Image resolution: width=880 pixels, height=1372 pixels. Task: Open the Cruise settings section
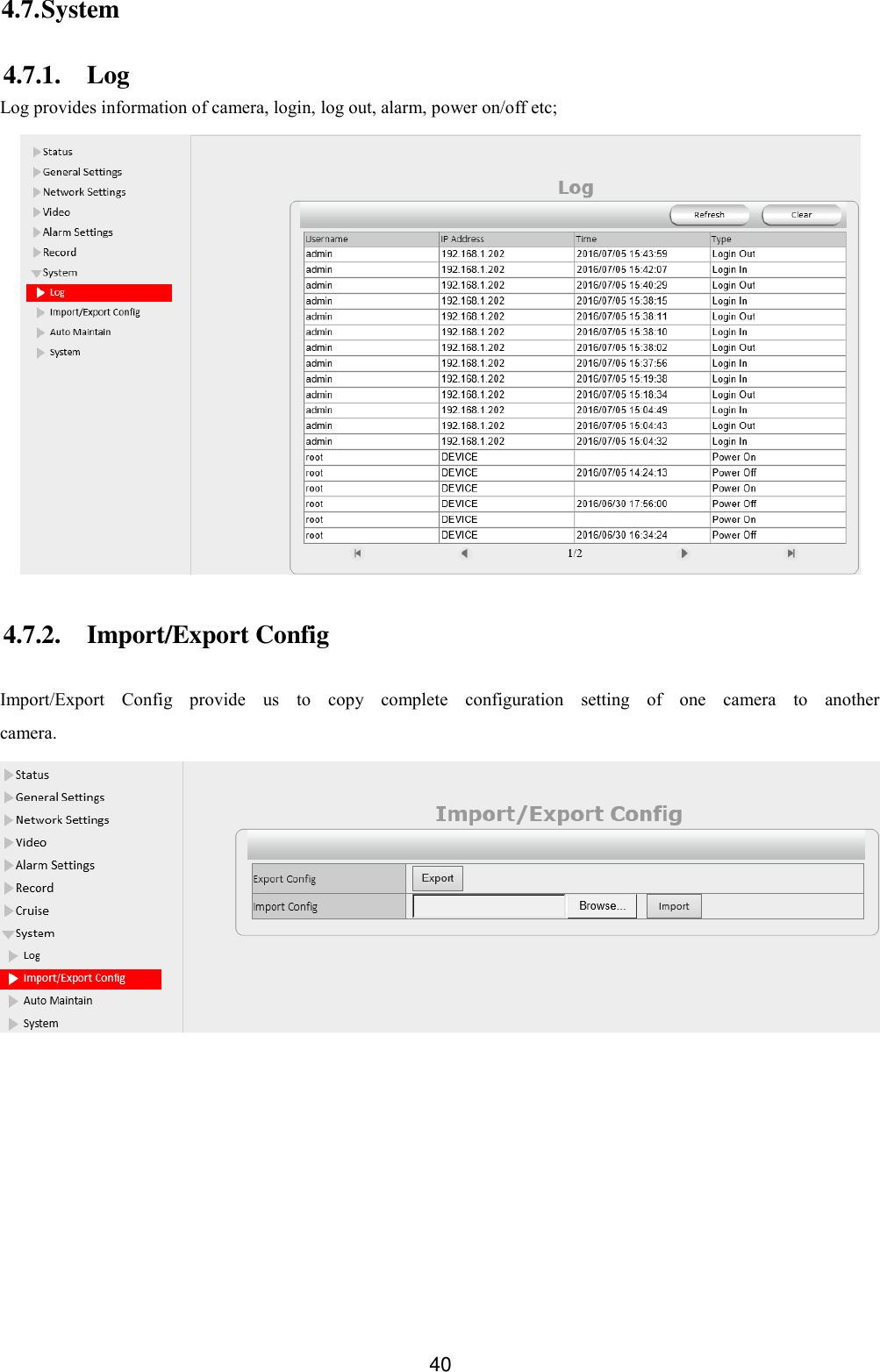[32, 910]
